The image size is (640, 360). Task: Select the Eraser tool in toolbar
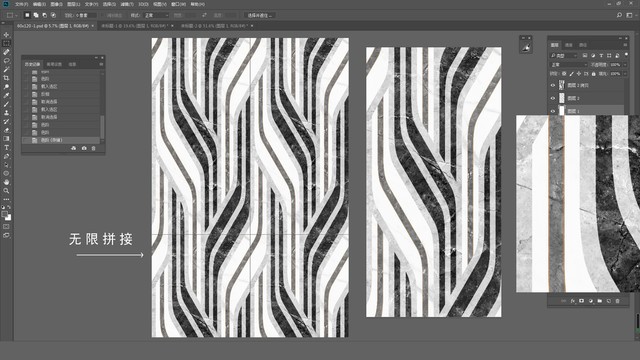point(6,130)
